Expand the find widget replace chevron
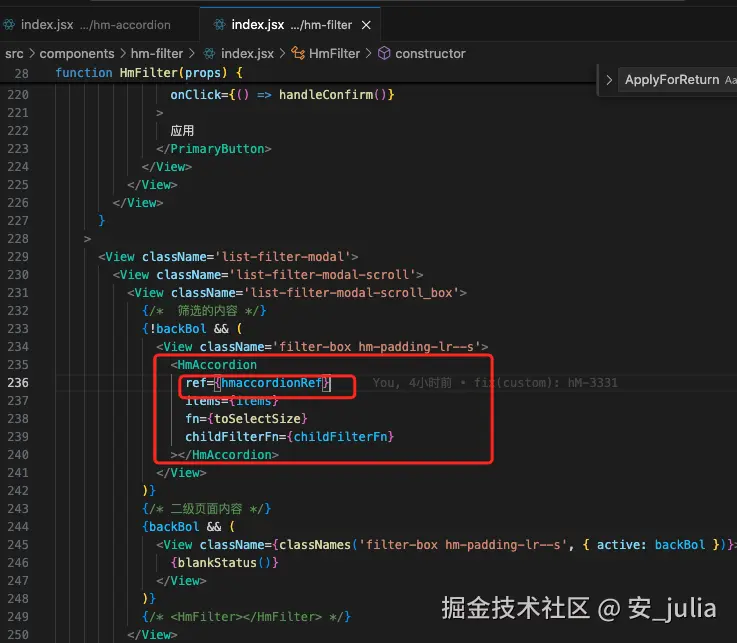737x643 pixels. pyautogui.click(x=609, y=80)
